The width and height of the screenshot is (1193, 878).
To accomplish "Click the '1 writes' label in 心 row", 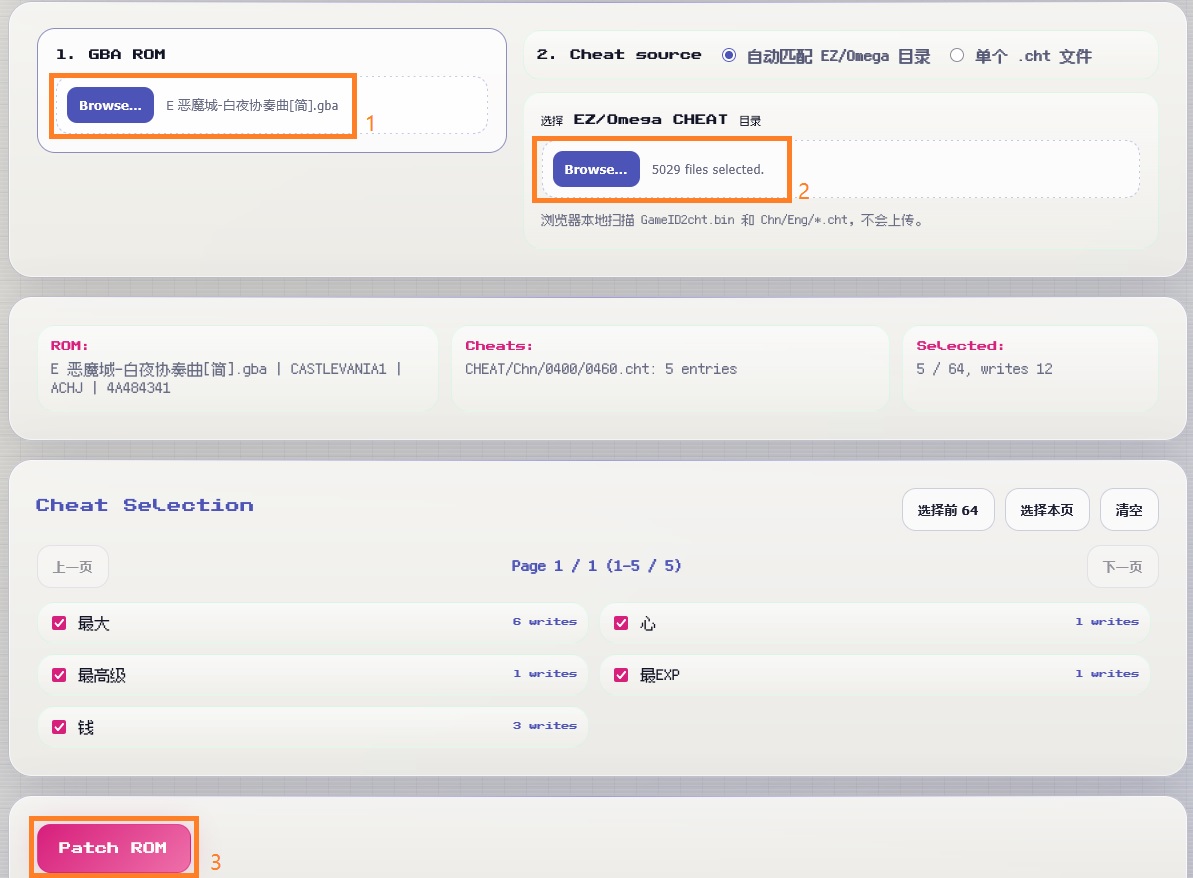I will tap(1107, 622).
